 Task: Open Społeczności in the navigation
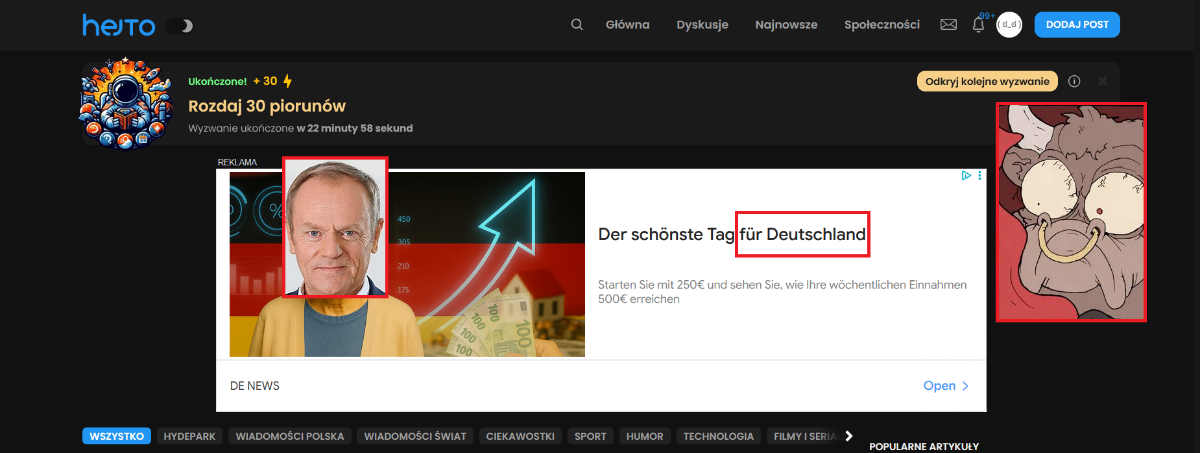click(881, 25)
